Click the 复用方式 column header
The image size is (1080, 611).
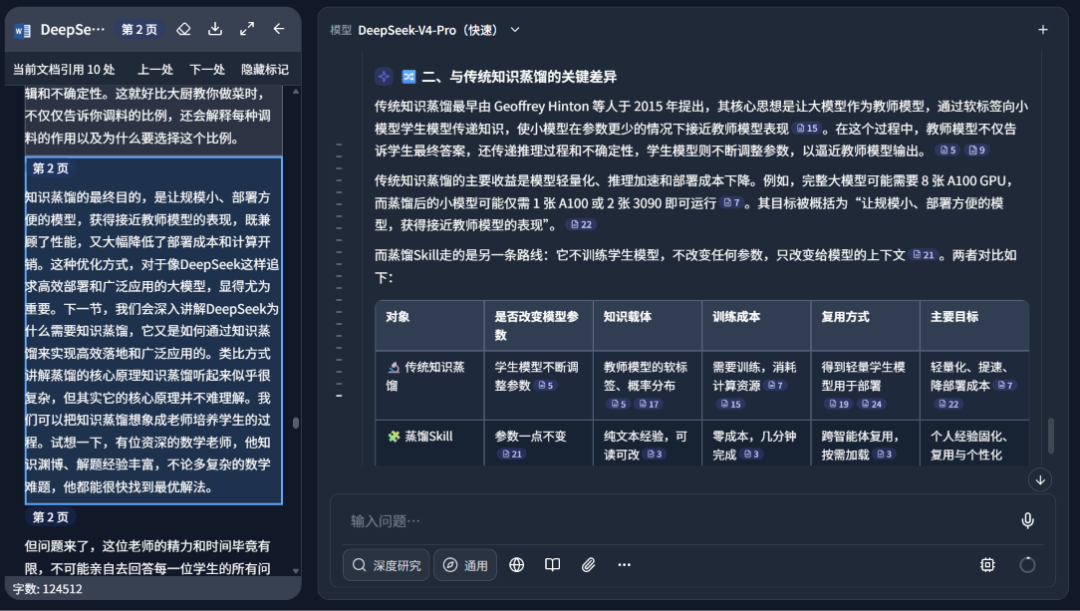(845, 317)
